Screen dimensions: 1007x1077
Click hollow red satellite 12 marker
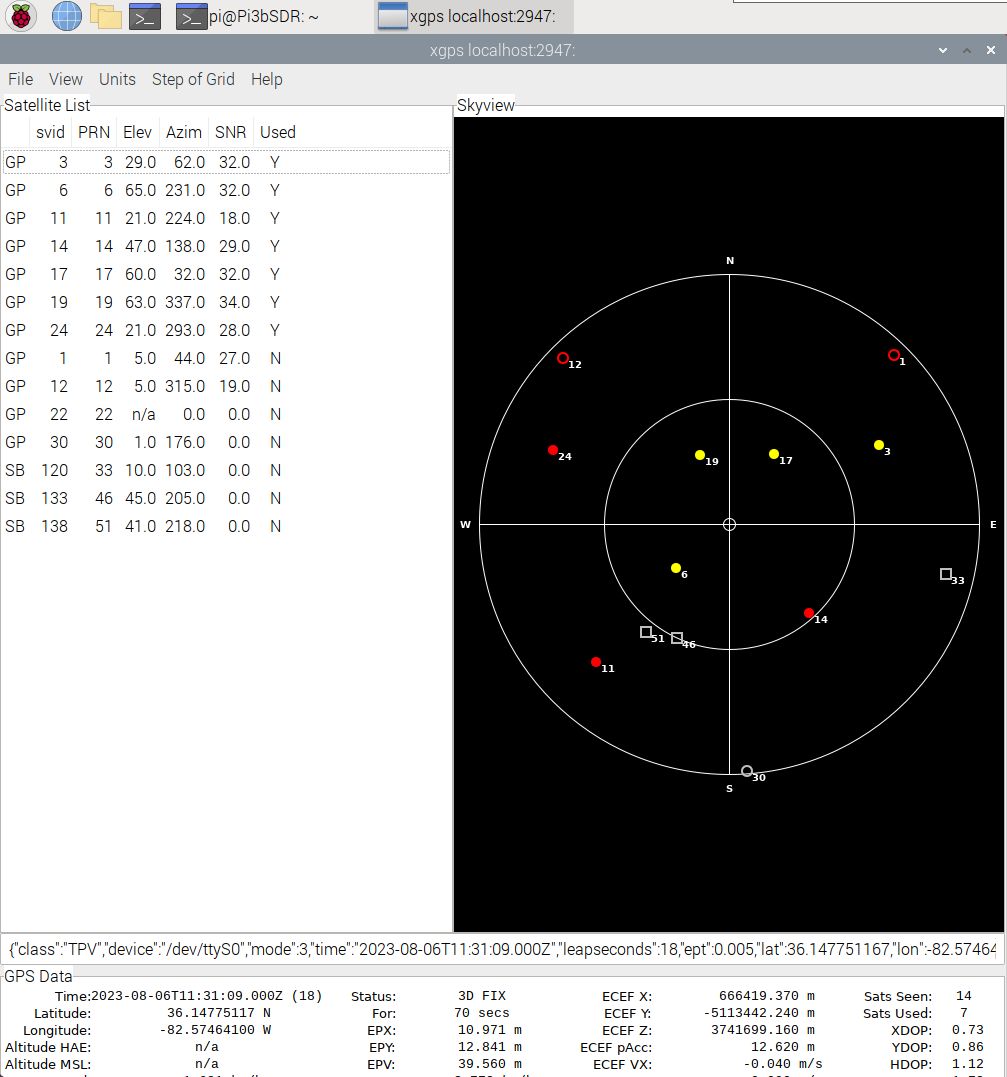(563, 358)
